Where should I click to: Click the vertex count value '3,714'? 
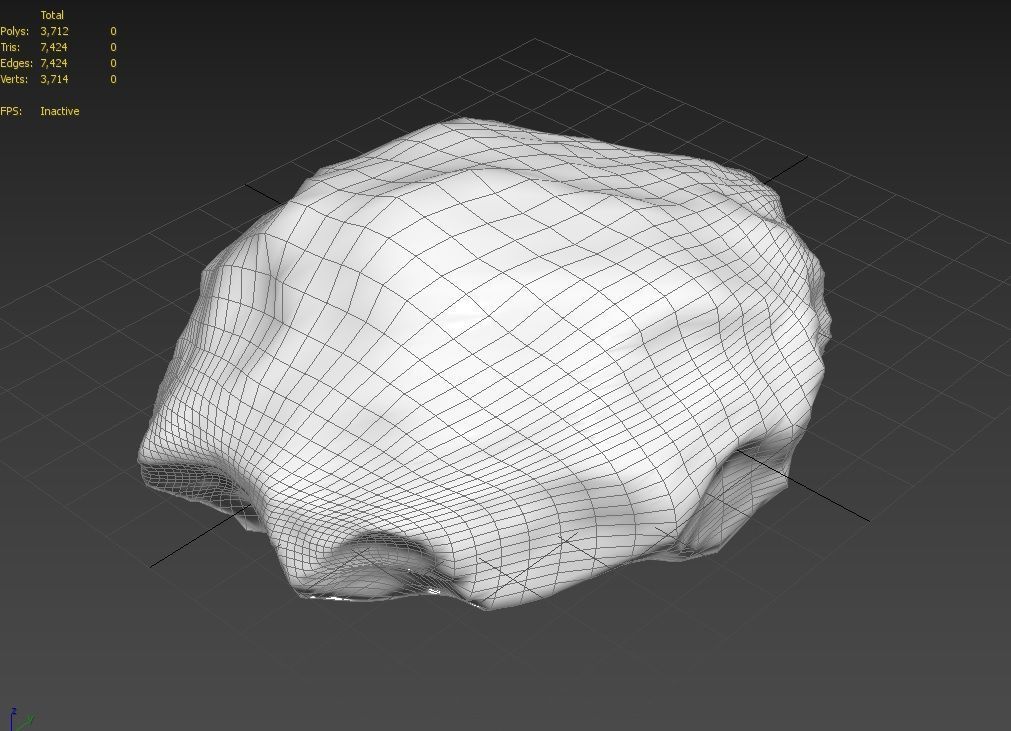pos(54,79)
